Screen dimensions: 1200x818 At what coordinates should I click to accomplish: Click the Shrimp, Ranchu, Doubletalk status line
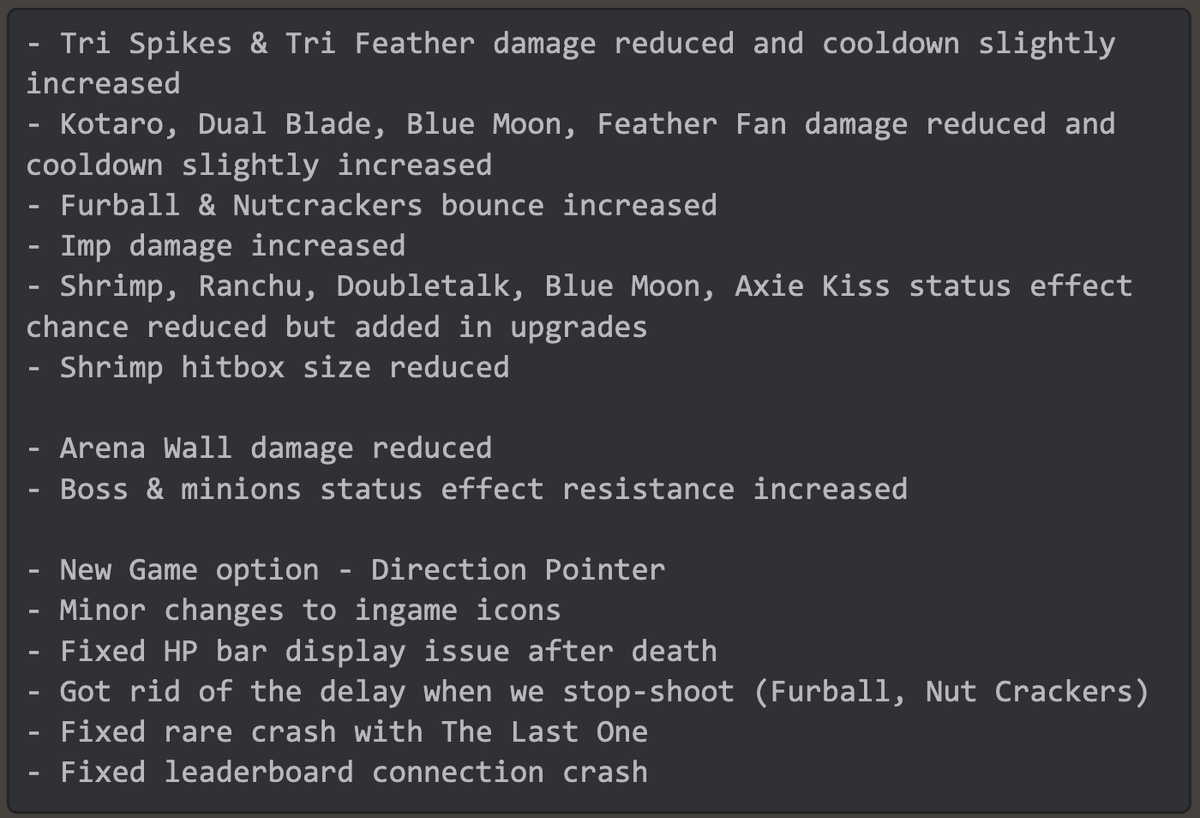pyautogui.click(x=579, y=306)
